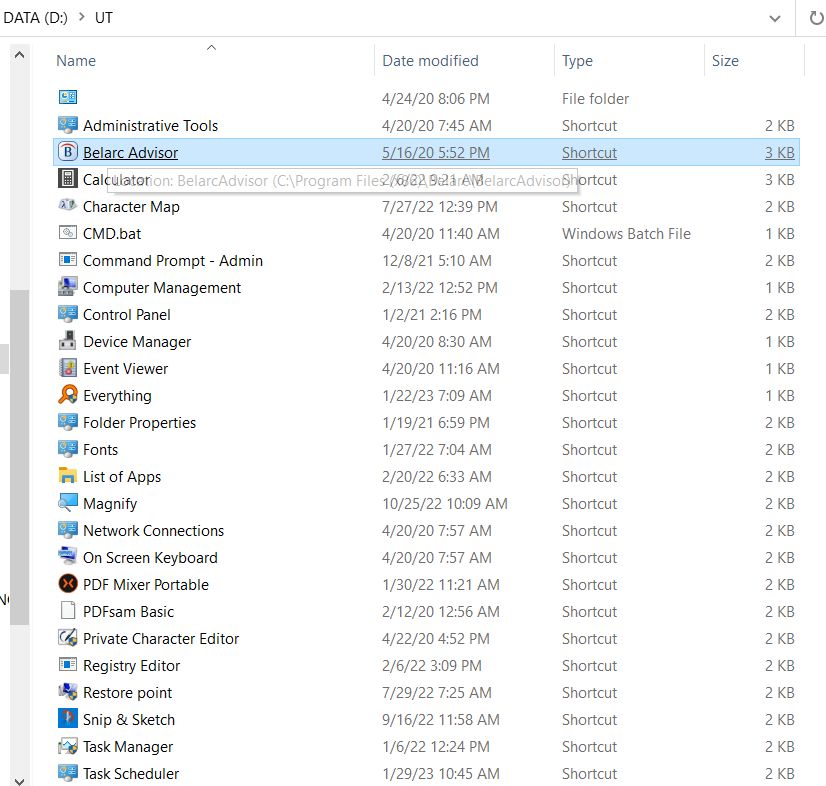
Task: Select the Fonts shortcut icon
Action: (x=67, y=448)
